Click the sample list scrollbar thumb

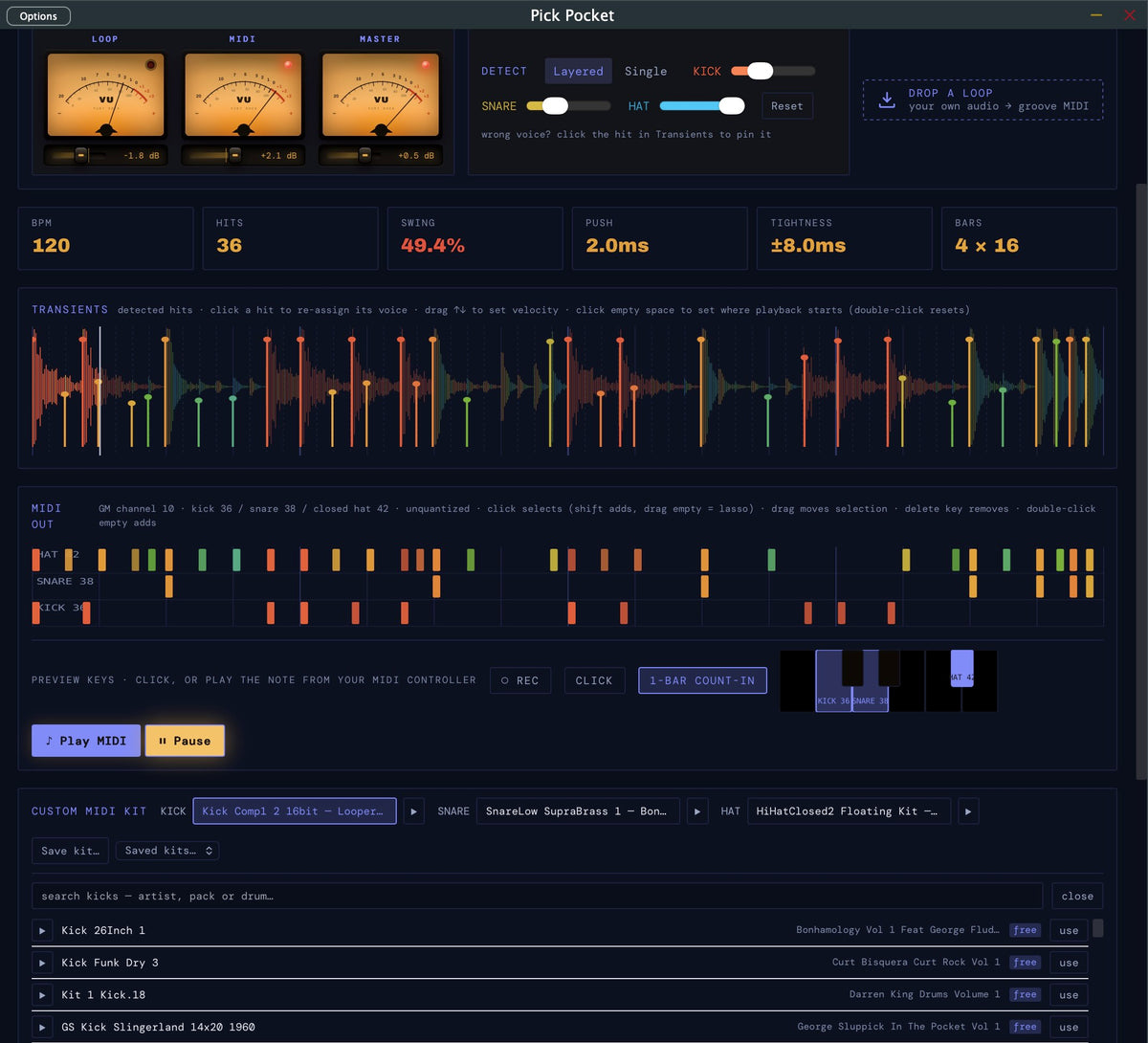pyautogui.click(x=1097, y=928)
